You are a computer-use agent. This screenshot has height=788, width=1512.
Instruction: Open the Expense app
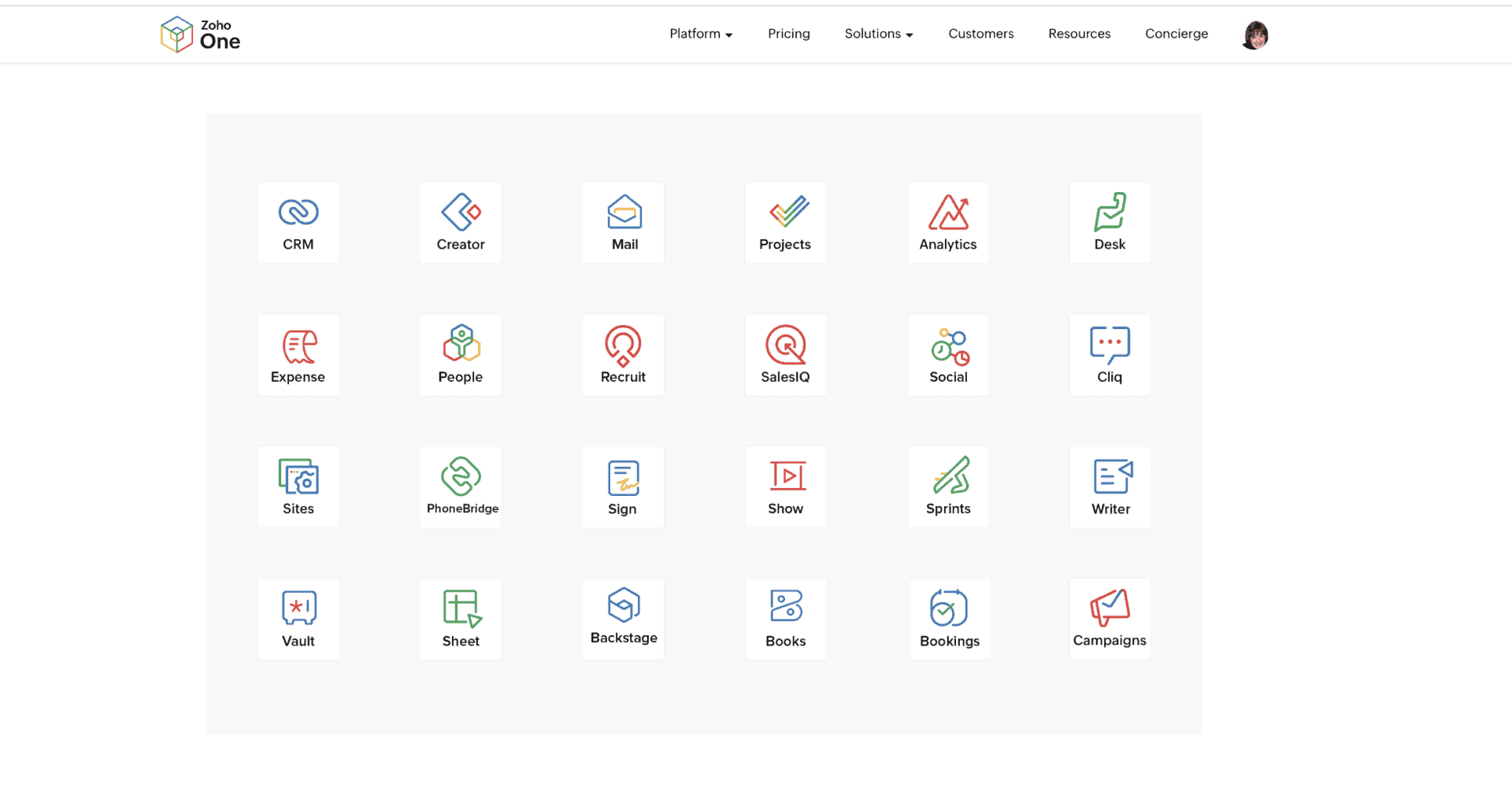coord(298,354)
